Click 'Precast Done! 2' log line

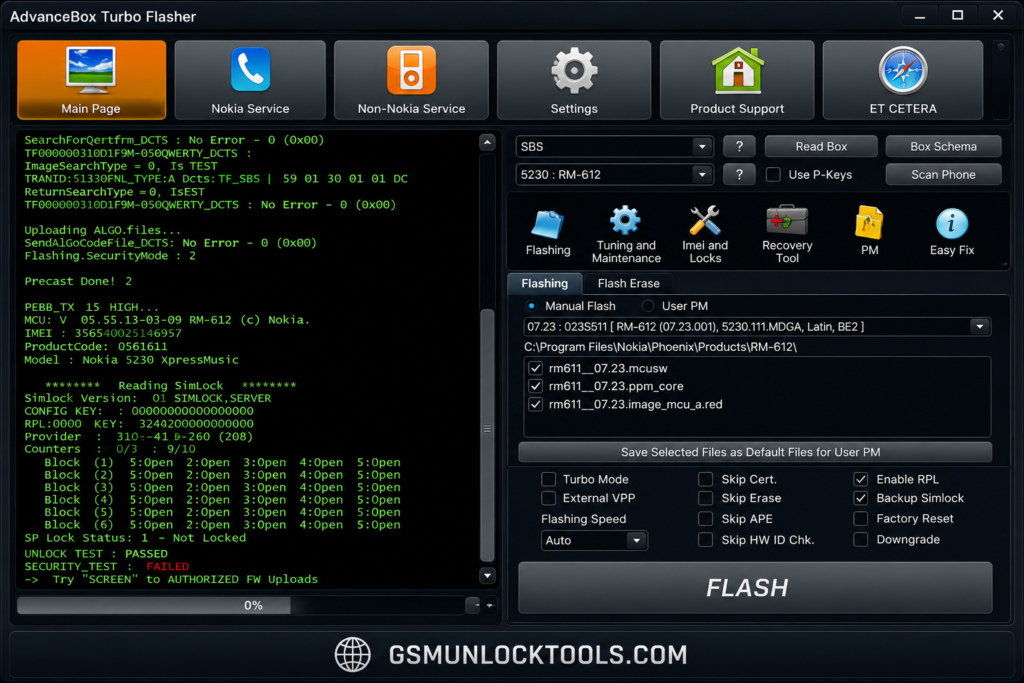(78, 281)
